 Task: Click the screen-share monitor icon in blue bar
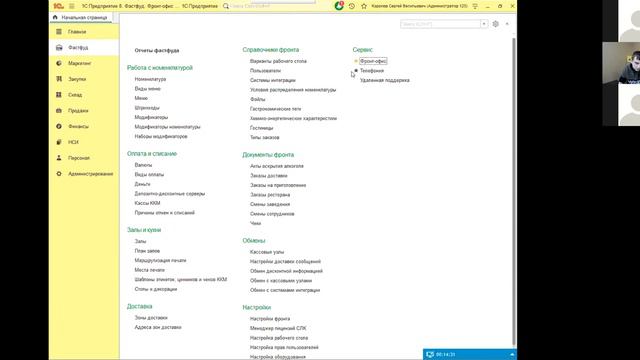point(430,354)
